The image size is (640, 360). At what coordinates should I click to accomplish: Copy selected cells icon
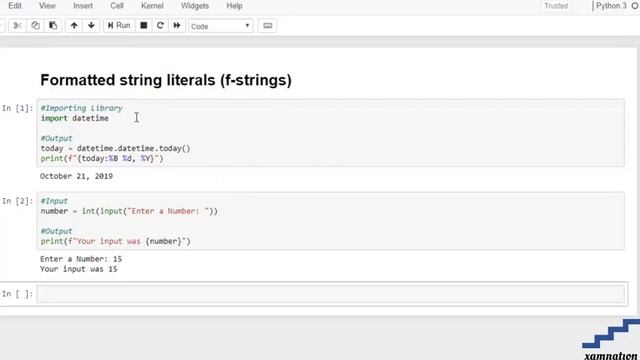[x=36, y=26]
